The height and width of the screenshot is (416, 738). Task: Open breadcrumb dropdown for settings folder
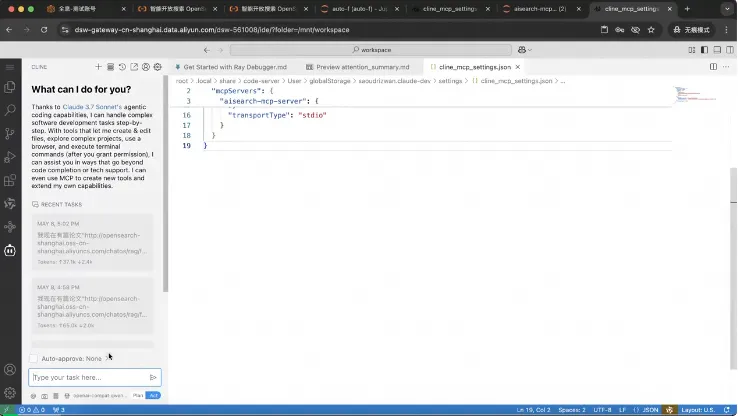point(450,81)
